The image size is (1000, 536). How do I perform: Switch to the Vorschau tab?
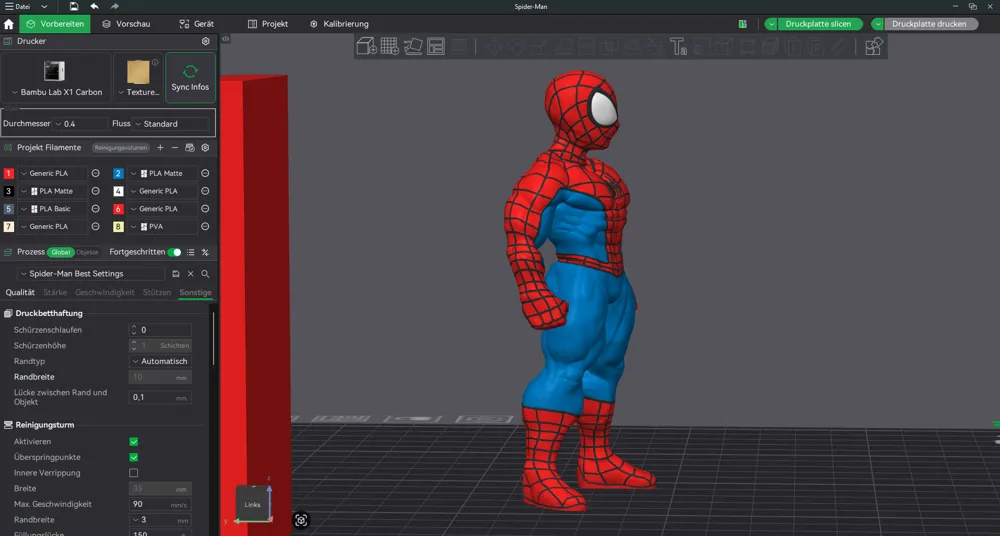pyautogui.click(x=126, y=24)
